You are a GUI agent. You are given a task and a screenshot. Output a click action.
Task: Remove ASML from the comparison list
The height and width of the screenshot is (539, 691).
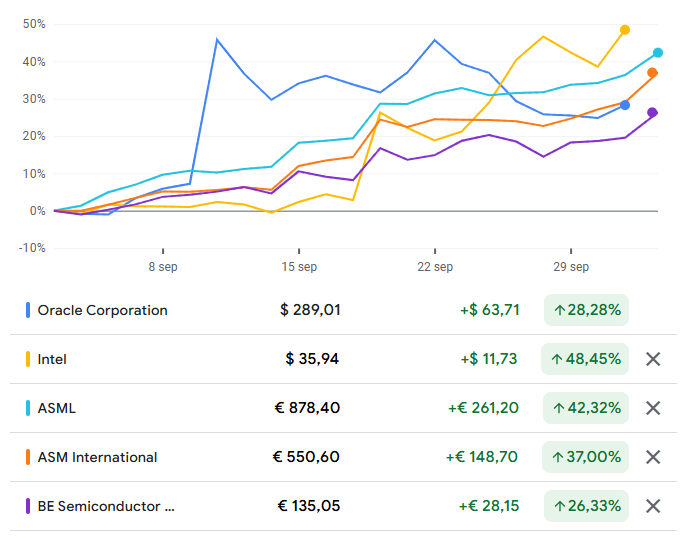click(653, 408)
